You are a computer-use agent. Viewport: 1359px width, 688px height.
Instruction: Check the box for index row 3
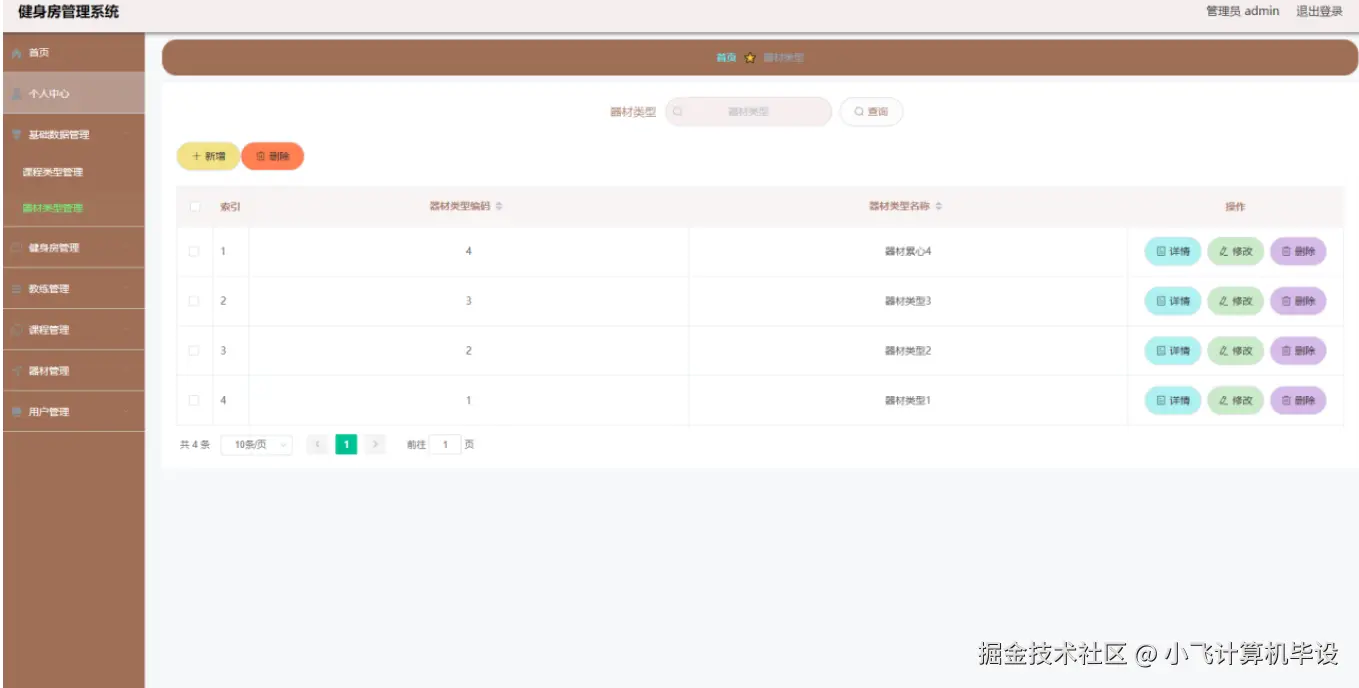(x=194, y=351)
